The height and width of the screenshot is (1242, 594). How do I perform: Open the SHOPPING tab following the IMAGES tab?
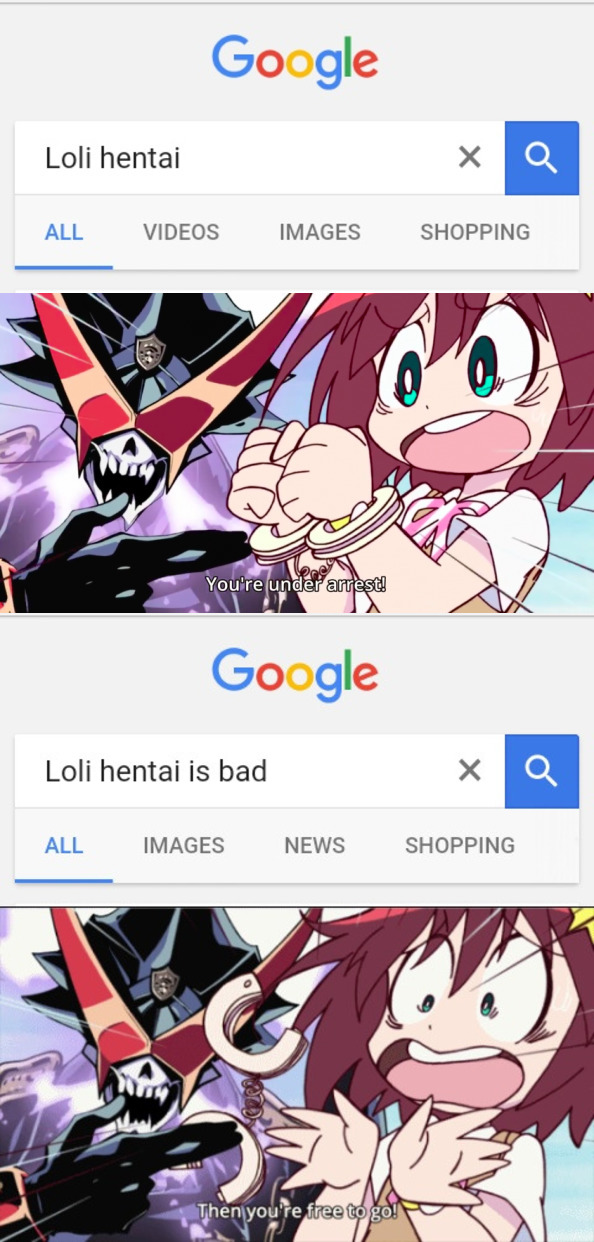475,232
